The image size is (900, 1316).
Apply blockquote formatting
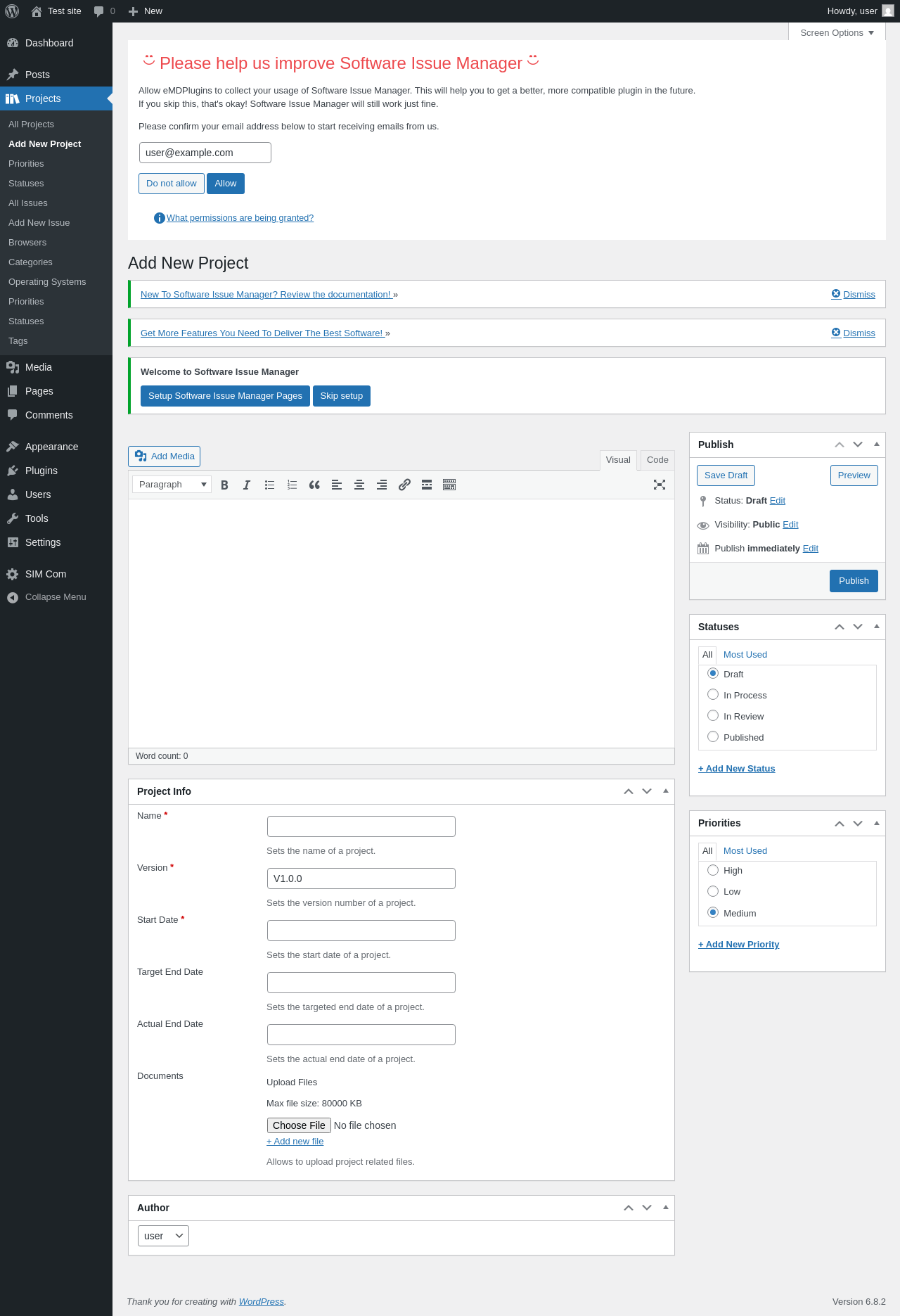tap(314, 485)
